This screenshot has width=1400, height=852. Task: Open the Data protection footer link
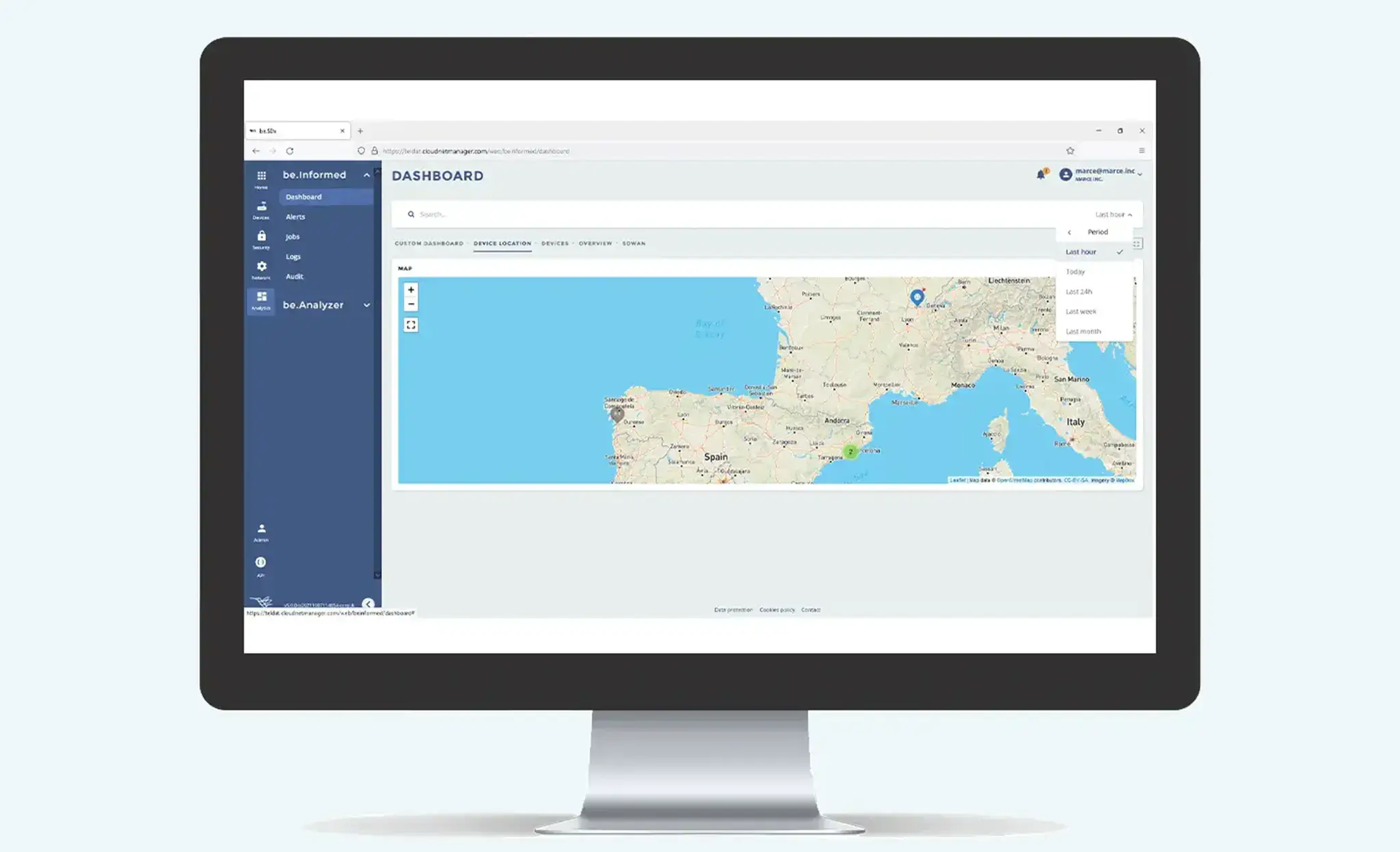[x=733, y=609]
